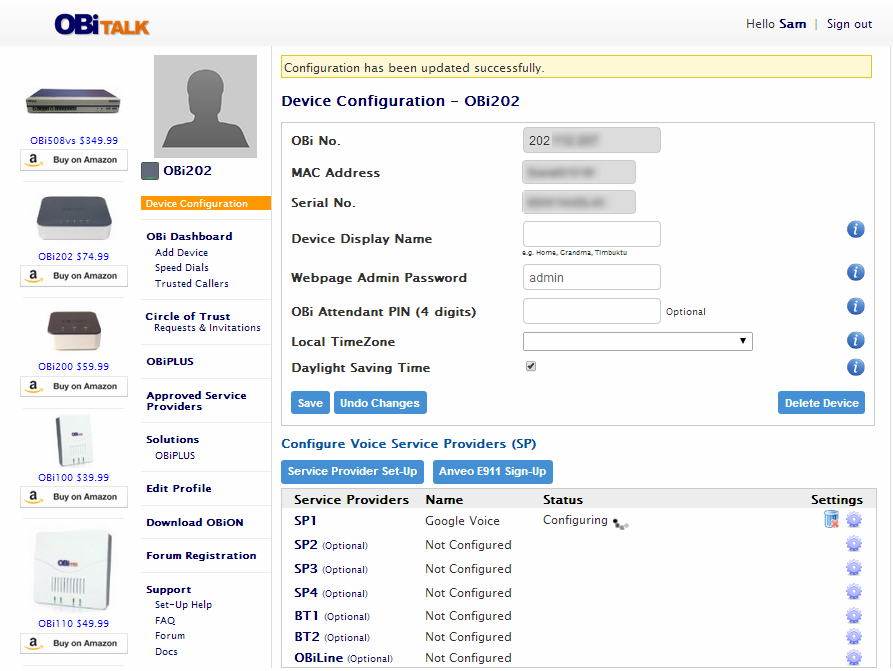Click the Delete Device button

click(822, 401)
